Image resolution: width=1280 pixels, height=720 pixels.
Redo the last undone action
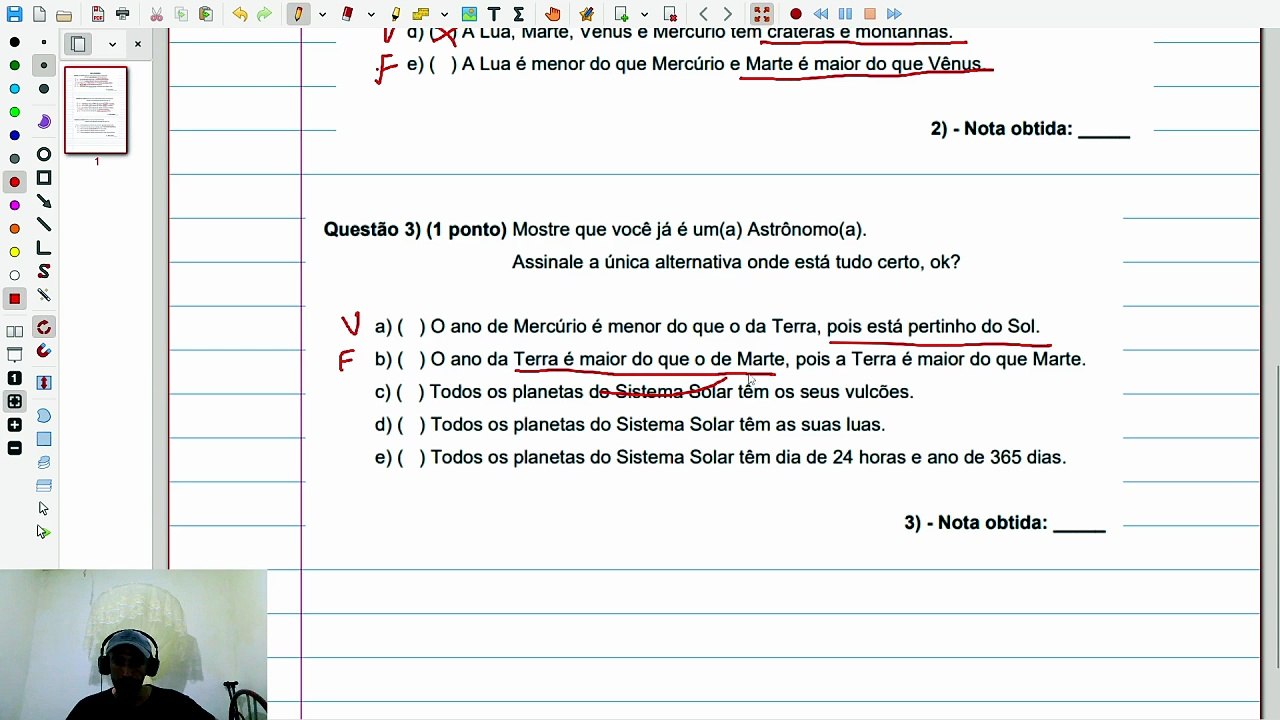pyautogui.click(x=264, y=14)
